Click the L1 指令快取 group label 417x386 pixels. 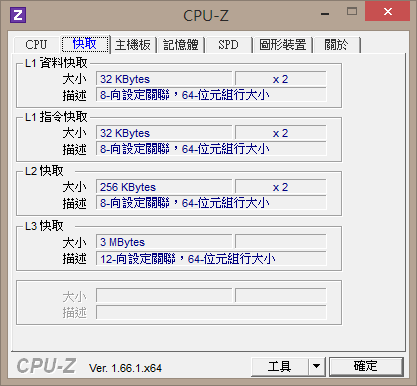pyautogui.click(x=56, y=117)
